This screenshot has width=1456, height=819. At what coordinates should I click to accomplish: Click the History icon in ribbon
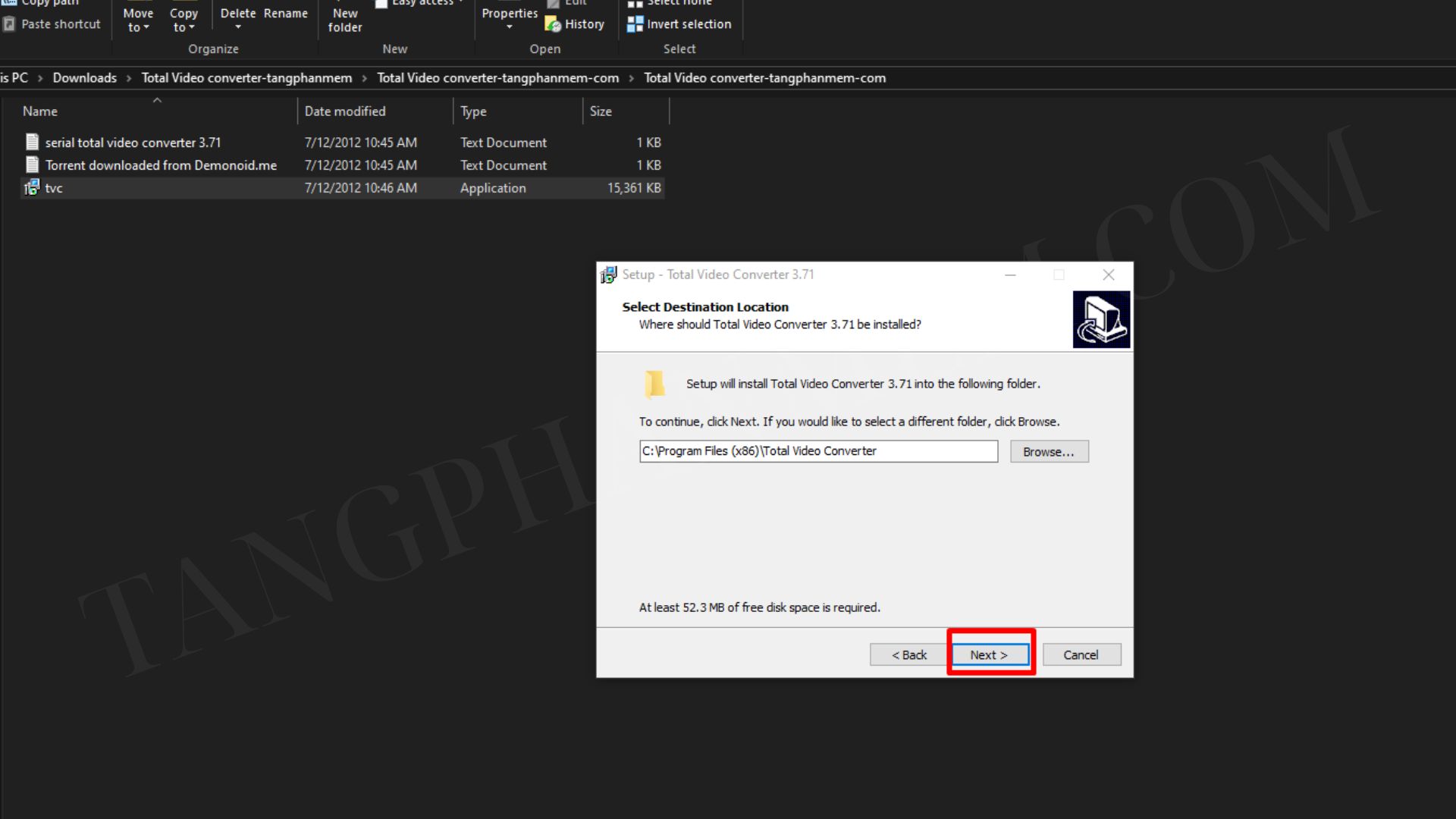pyautogui.click(x=553, y=24)
